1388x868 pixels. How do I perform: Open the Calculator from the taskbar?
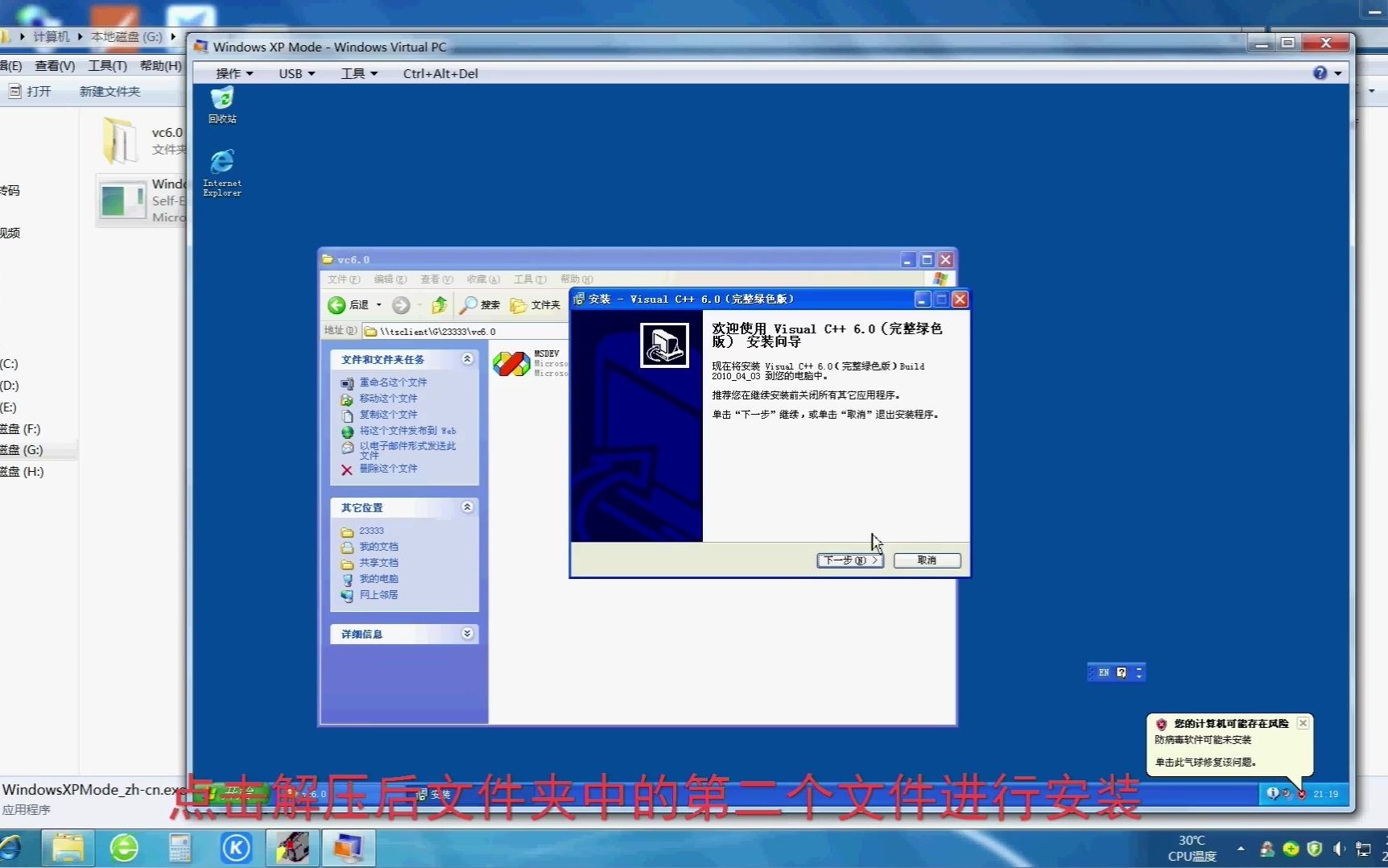180,848
